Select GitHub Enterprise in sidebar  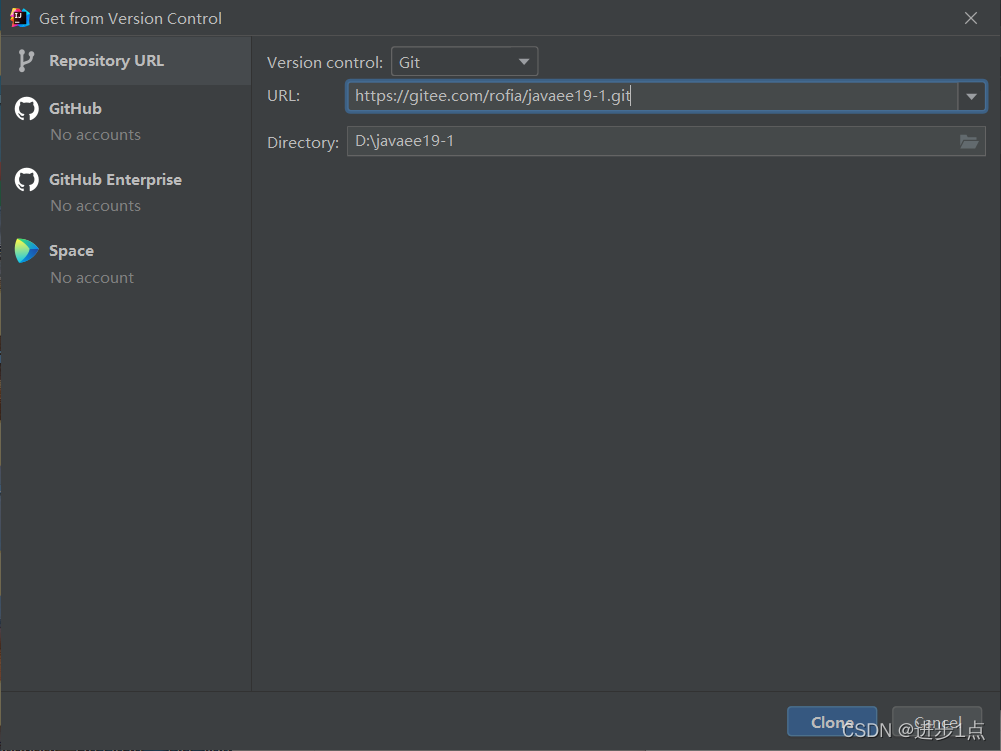[126, 192]
